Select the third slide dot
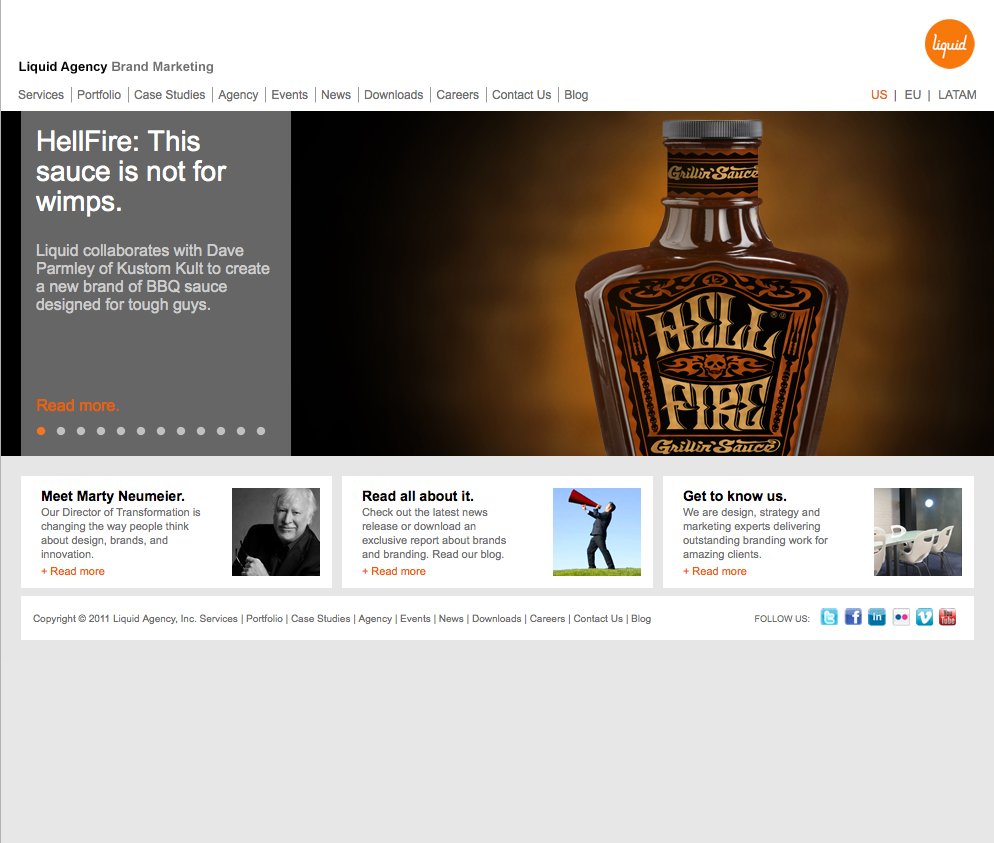The image size is (994, 843). tap(81, 431)
